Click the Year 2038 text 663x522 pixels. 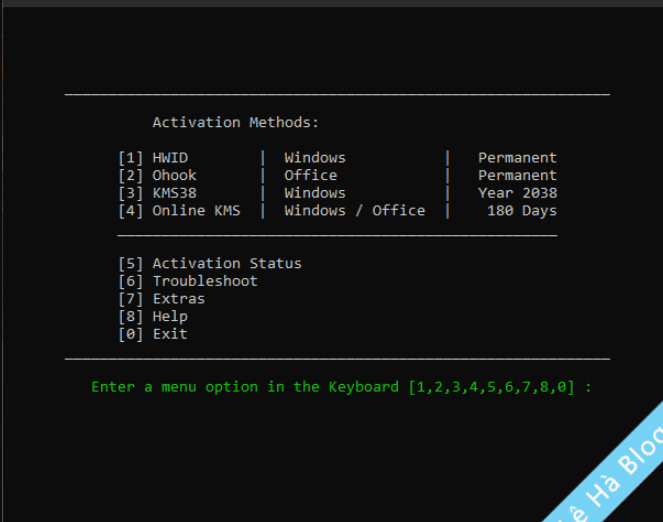click(517, 193)
